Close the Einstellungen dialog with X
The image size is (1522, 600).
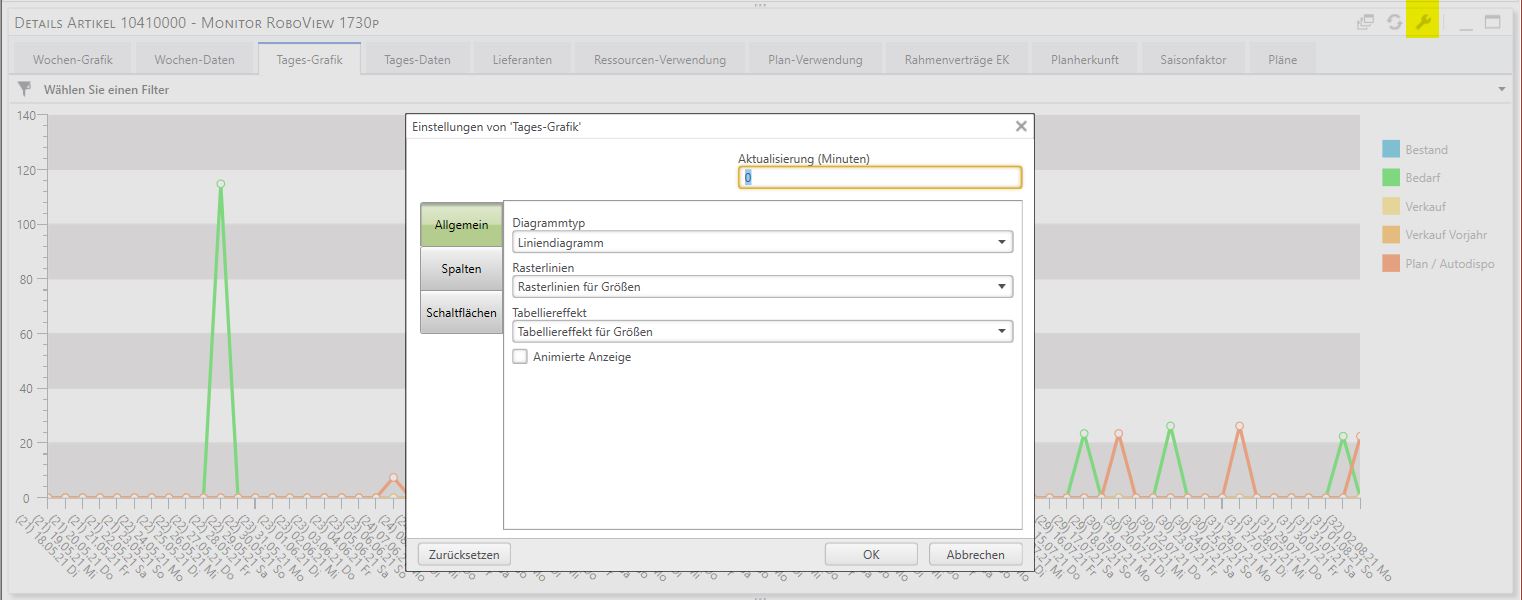[x=1021, y=127]
